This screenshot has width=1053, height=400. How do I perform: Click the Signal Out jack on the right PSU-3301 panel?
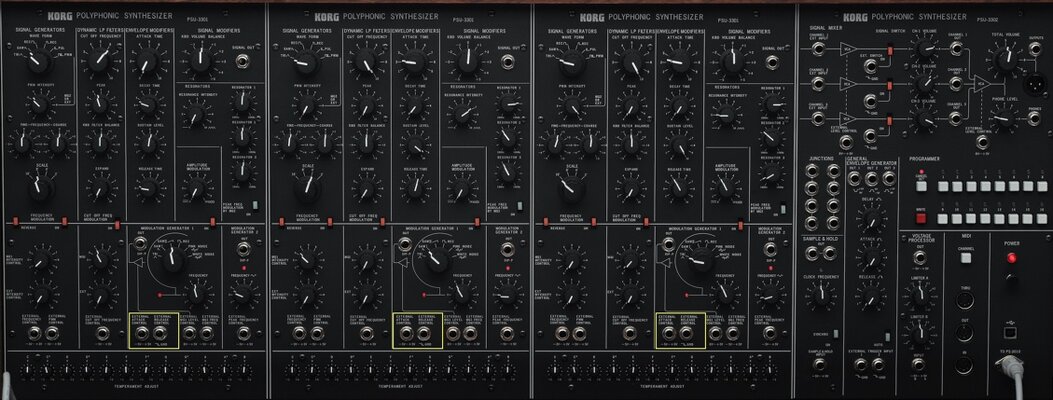772,62
